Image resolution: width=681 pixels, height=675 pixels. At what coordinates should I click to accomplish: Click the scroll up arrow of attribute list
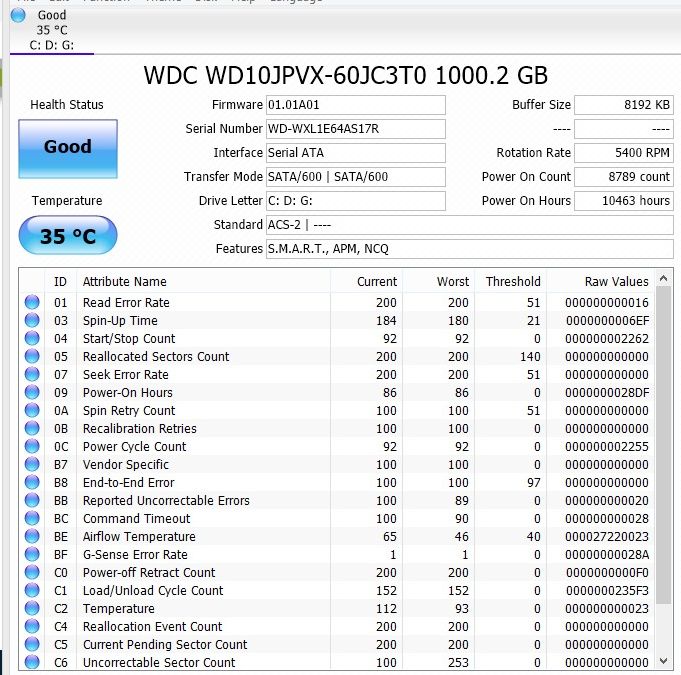[664, 278]
